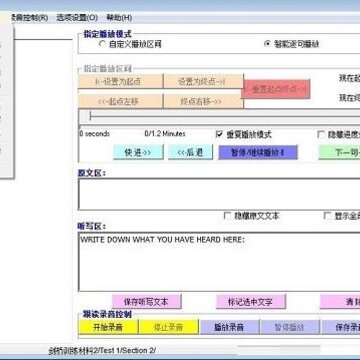Image resolution: width=360 pixels, height=360 pixels.
Task: Click the pink 清除 button
Action: coord(340,302)
